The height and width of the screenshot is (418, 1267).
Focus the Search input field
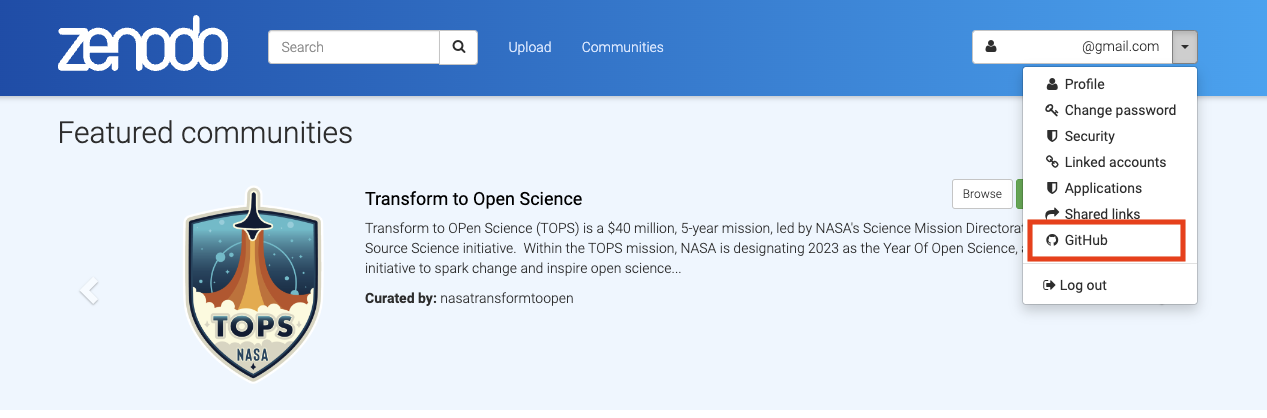pos(354,47)
